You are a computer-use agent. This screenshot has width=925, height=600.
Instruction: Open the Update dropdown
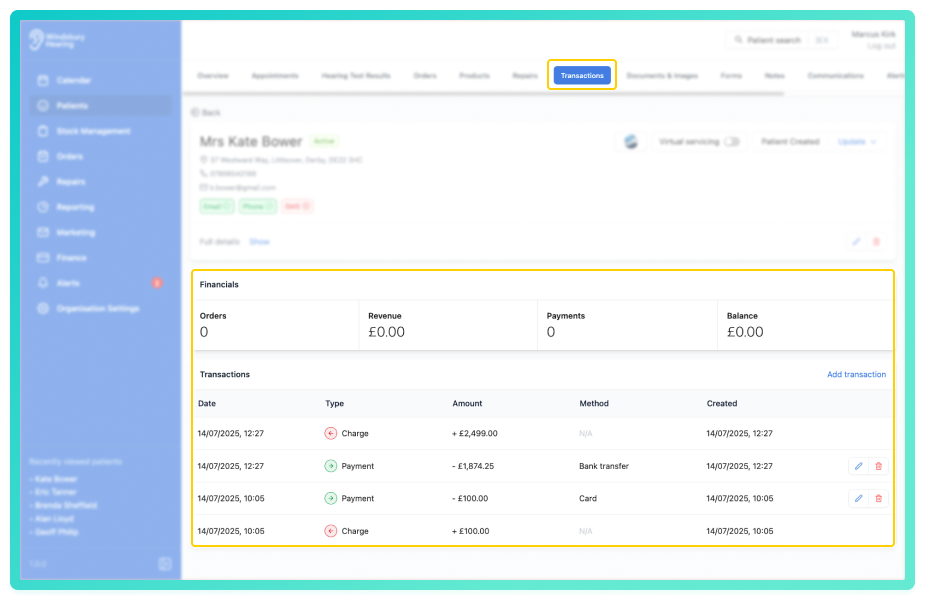point(857,142)
